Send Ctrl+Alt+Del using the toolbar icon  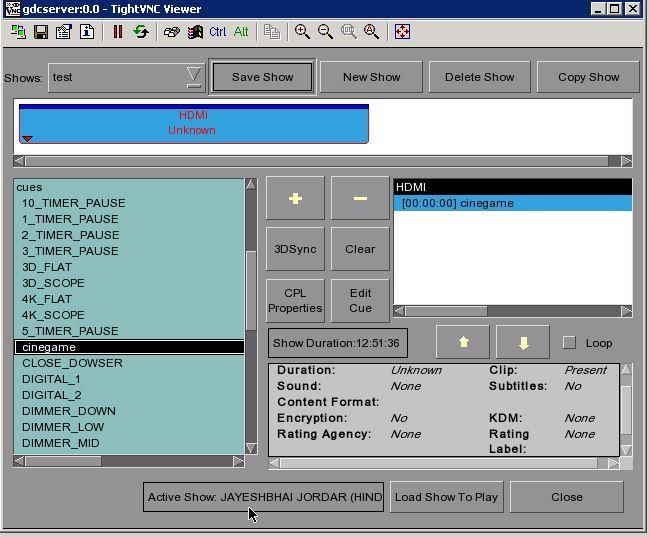(172, 32)
